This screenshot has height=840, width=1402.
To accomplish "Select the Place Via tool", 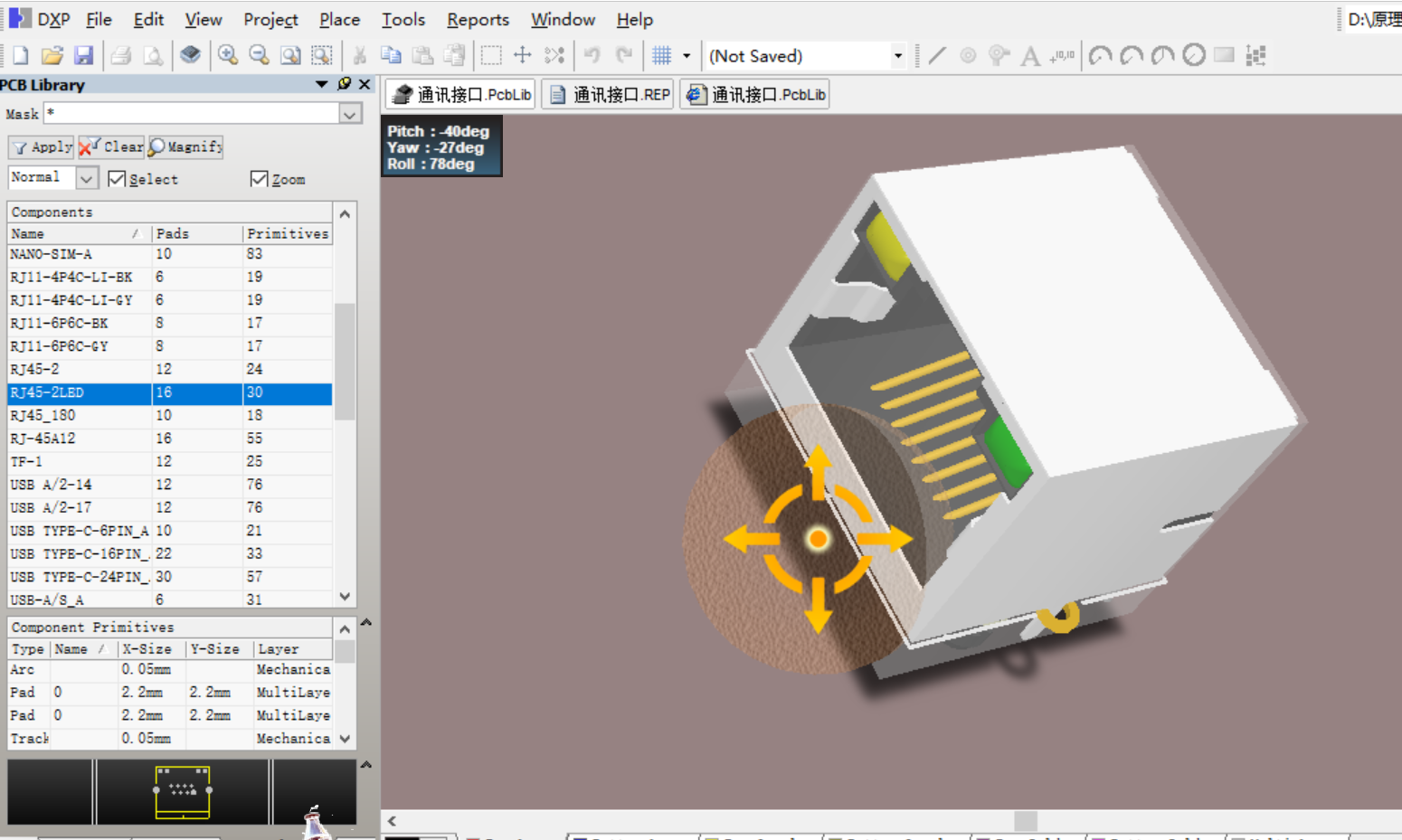I will click(x=999, y=55).
